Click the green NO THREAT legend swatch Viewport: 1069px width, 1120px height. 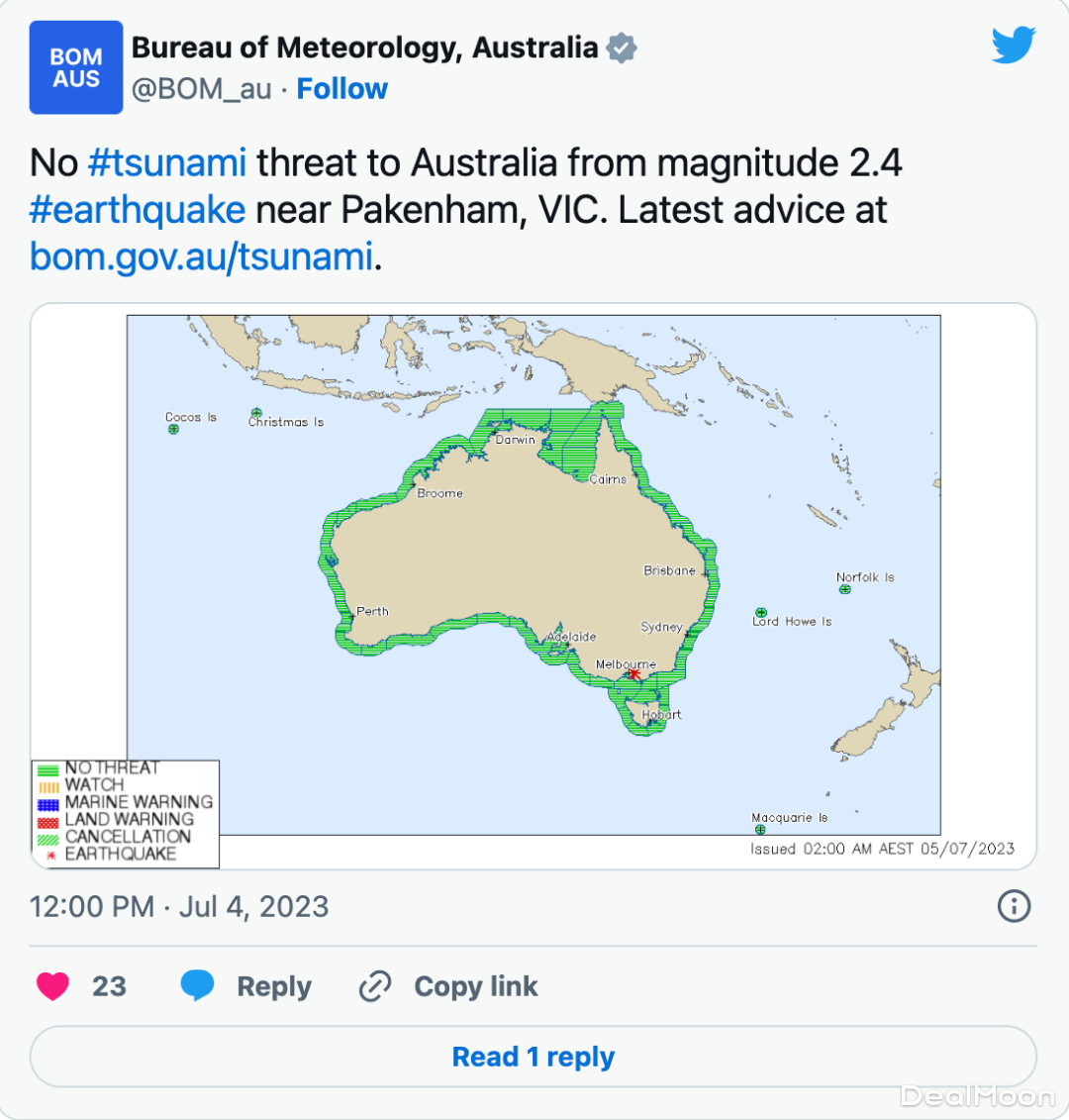point(49,769)
